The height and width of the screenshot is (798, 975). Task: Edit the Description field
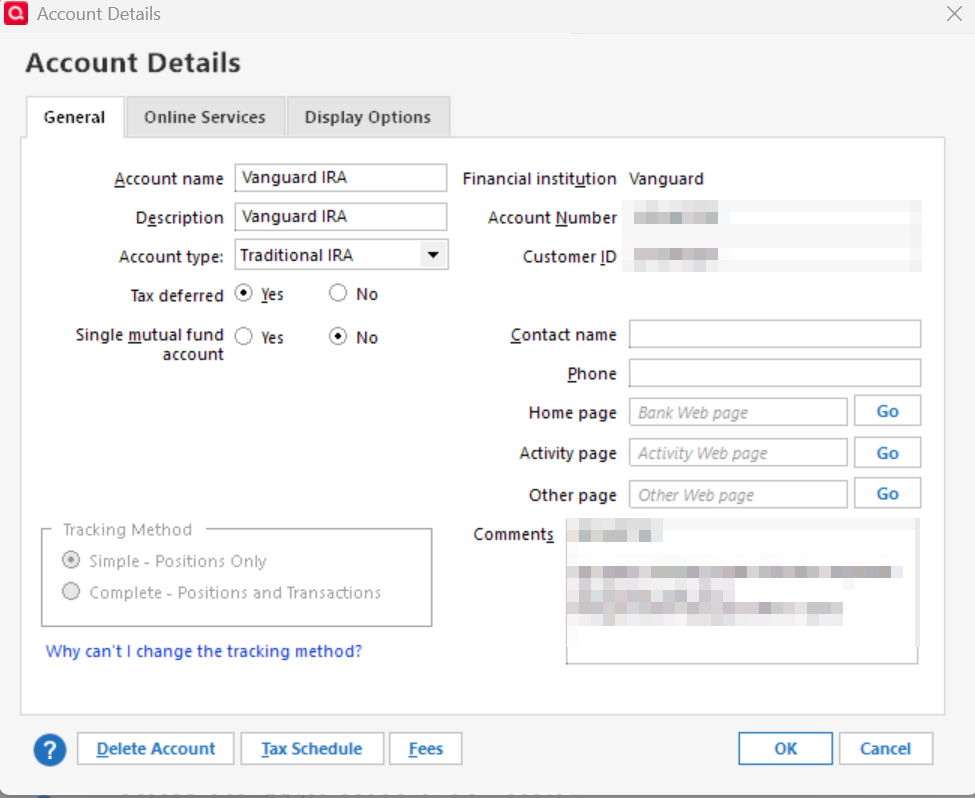(x=341, y=216)
